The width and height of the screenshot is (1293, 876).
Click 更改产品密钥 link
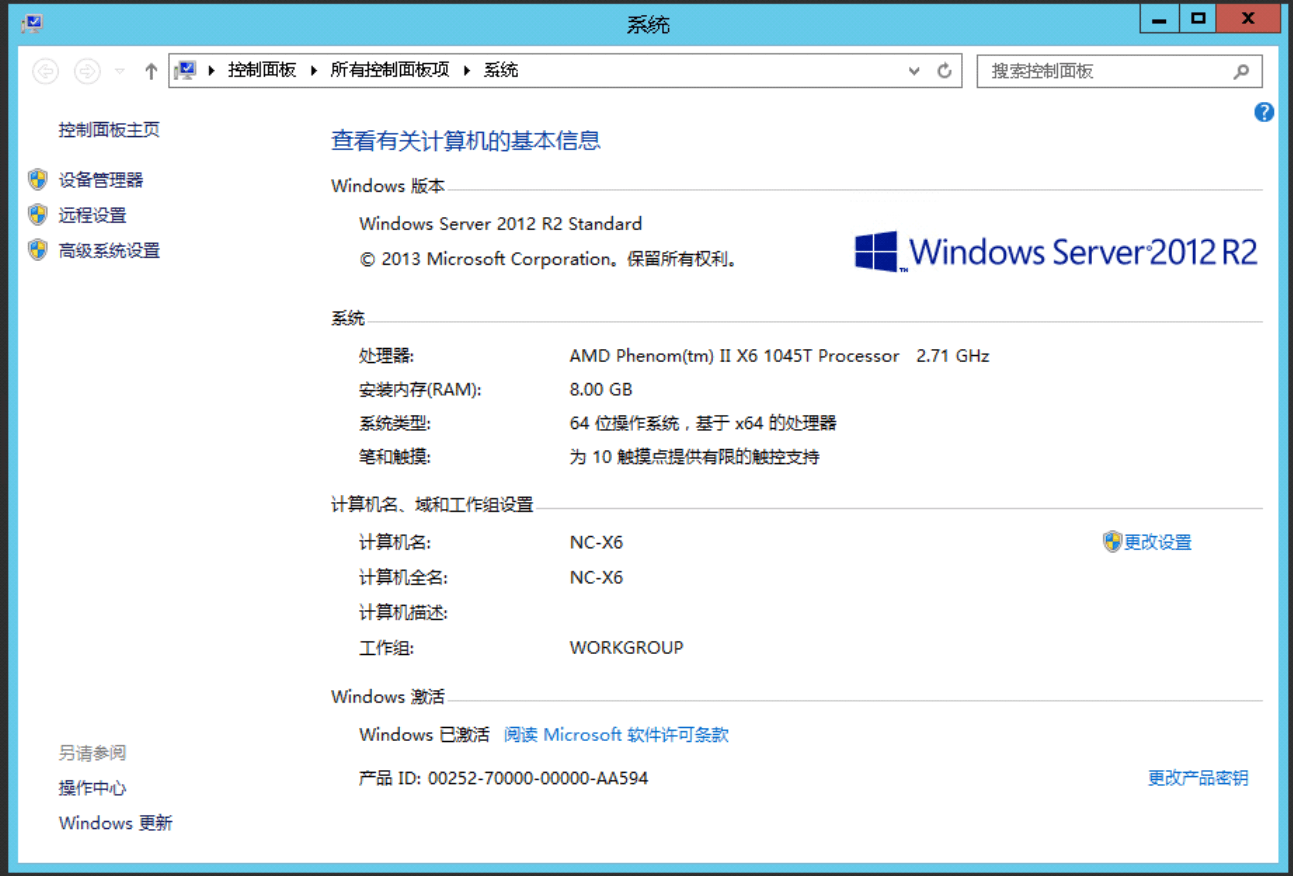click(1198, 778)
